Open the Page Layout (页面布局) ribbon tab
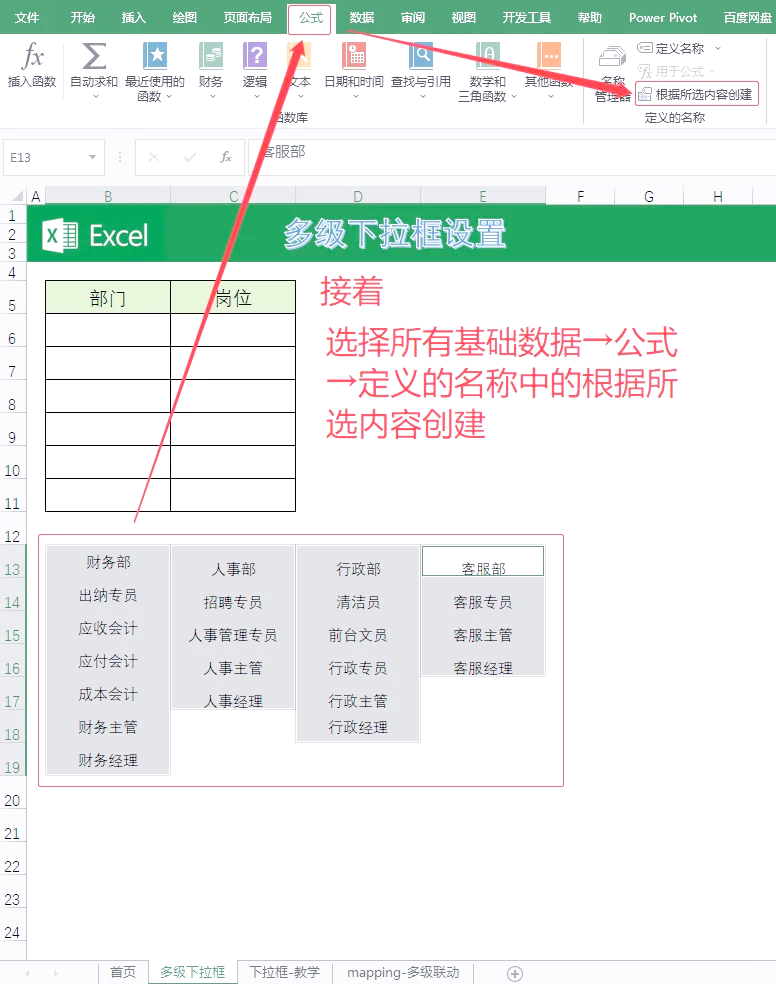Viewport: 776px width, 984px height. tap(248, 18)
